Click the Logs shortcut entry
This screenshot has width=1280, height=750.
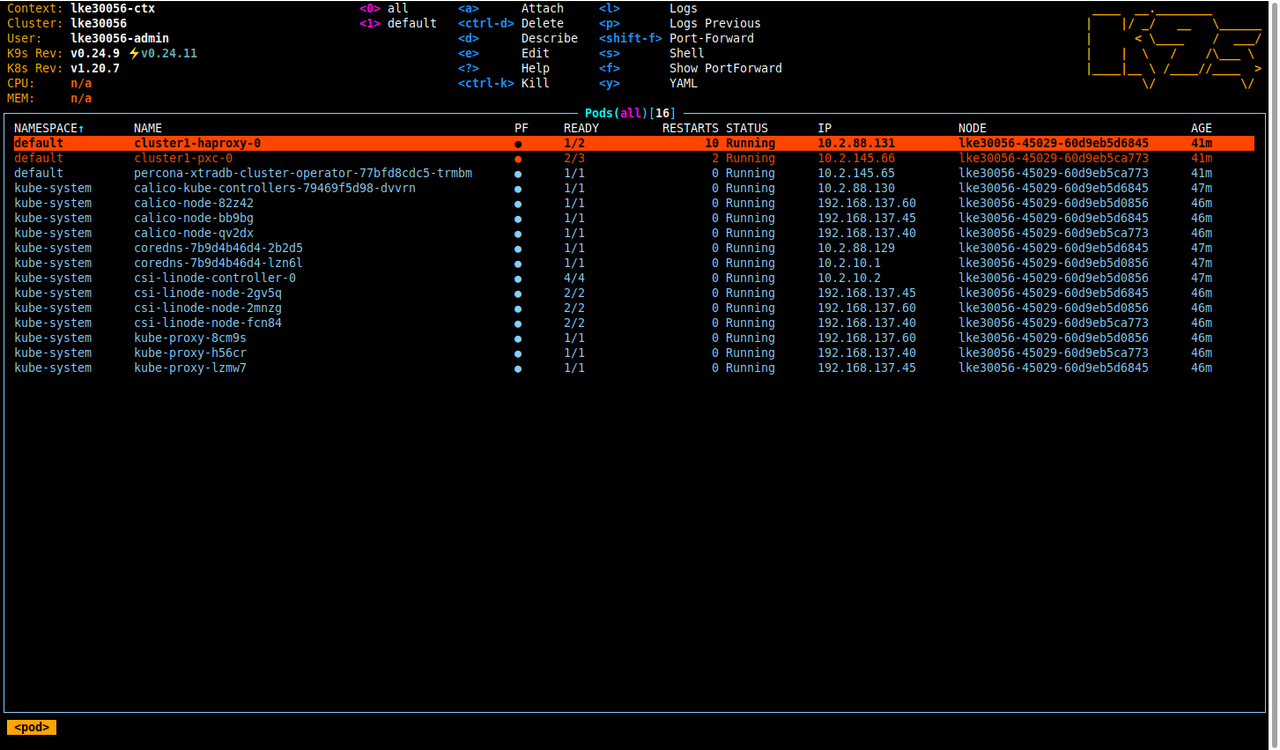[648, 8]
